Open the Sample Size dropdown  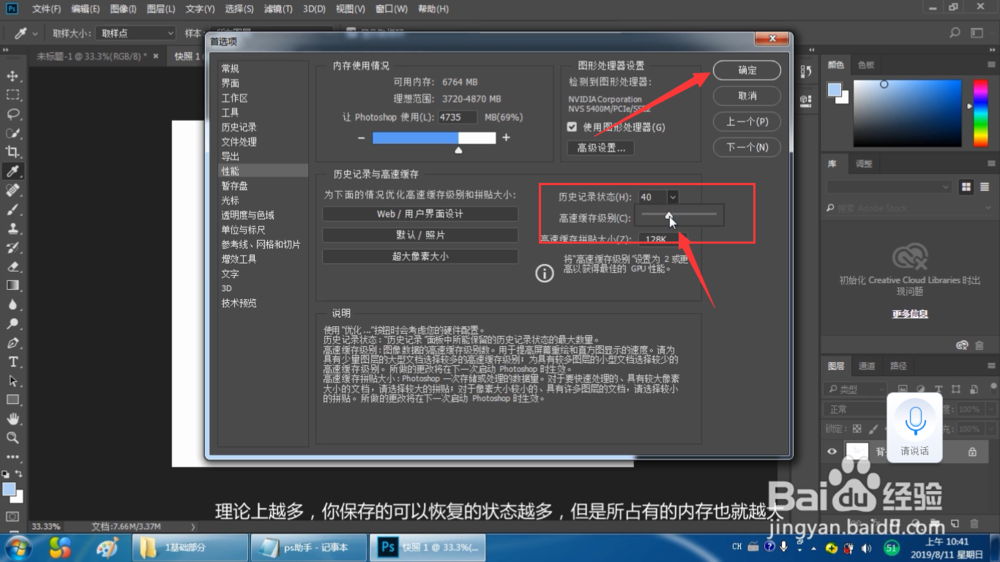136,33
